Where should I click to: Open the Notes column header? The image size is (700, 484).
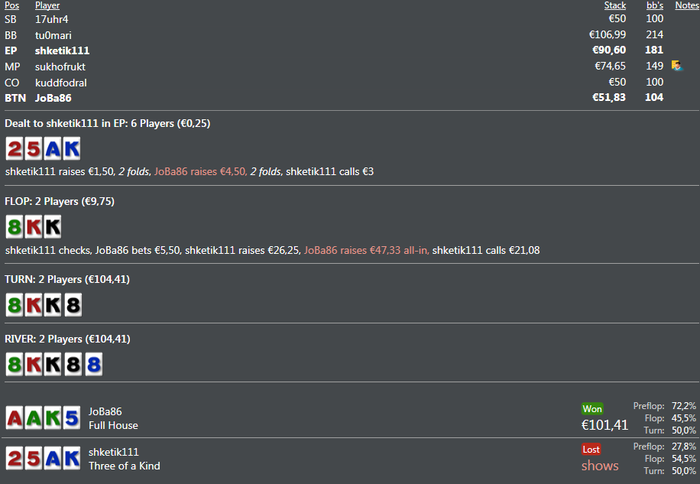(x=686, y=5)
